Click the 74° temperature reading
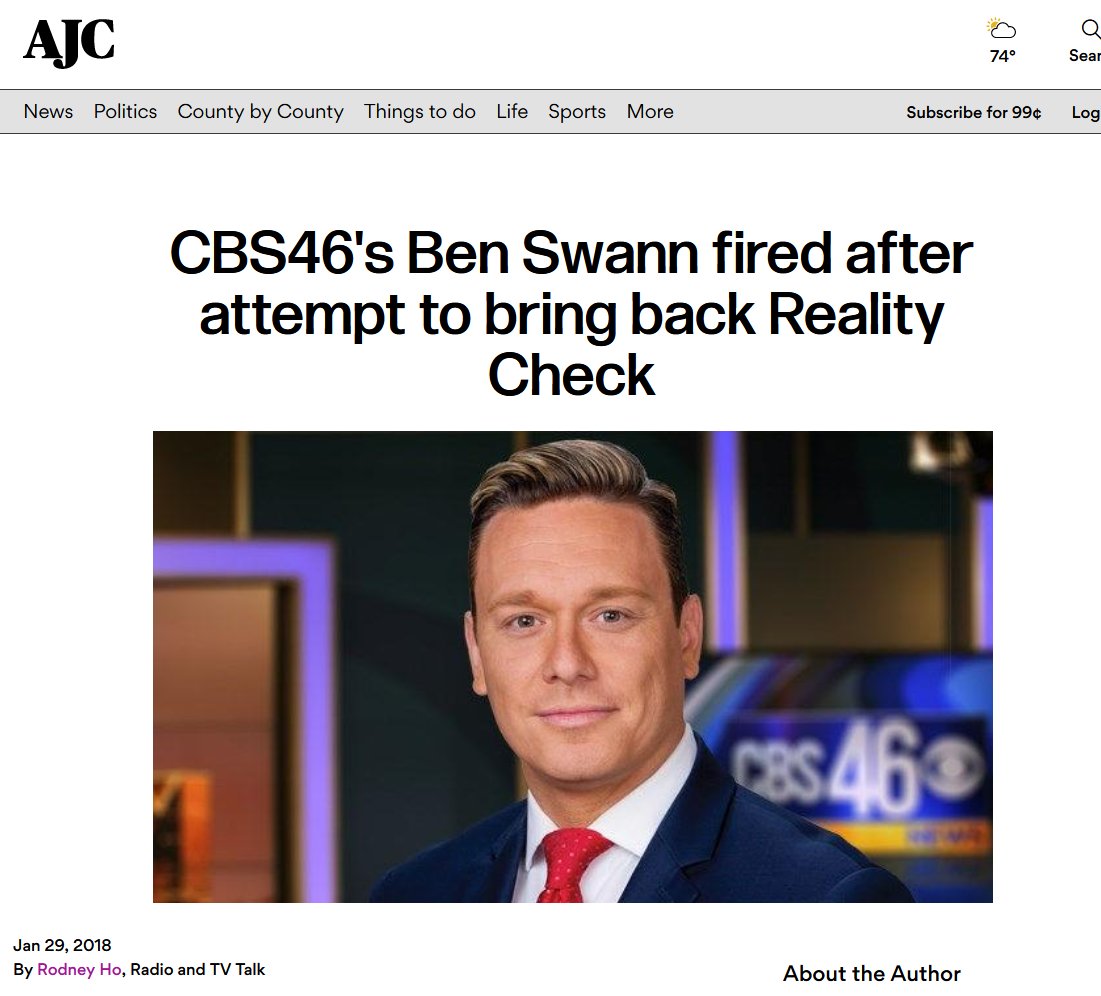The width and height of the screenshot is (1101, 996). 1002,55
